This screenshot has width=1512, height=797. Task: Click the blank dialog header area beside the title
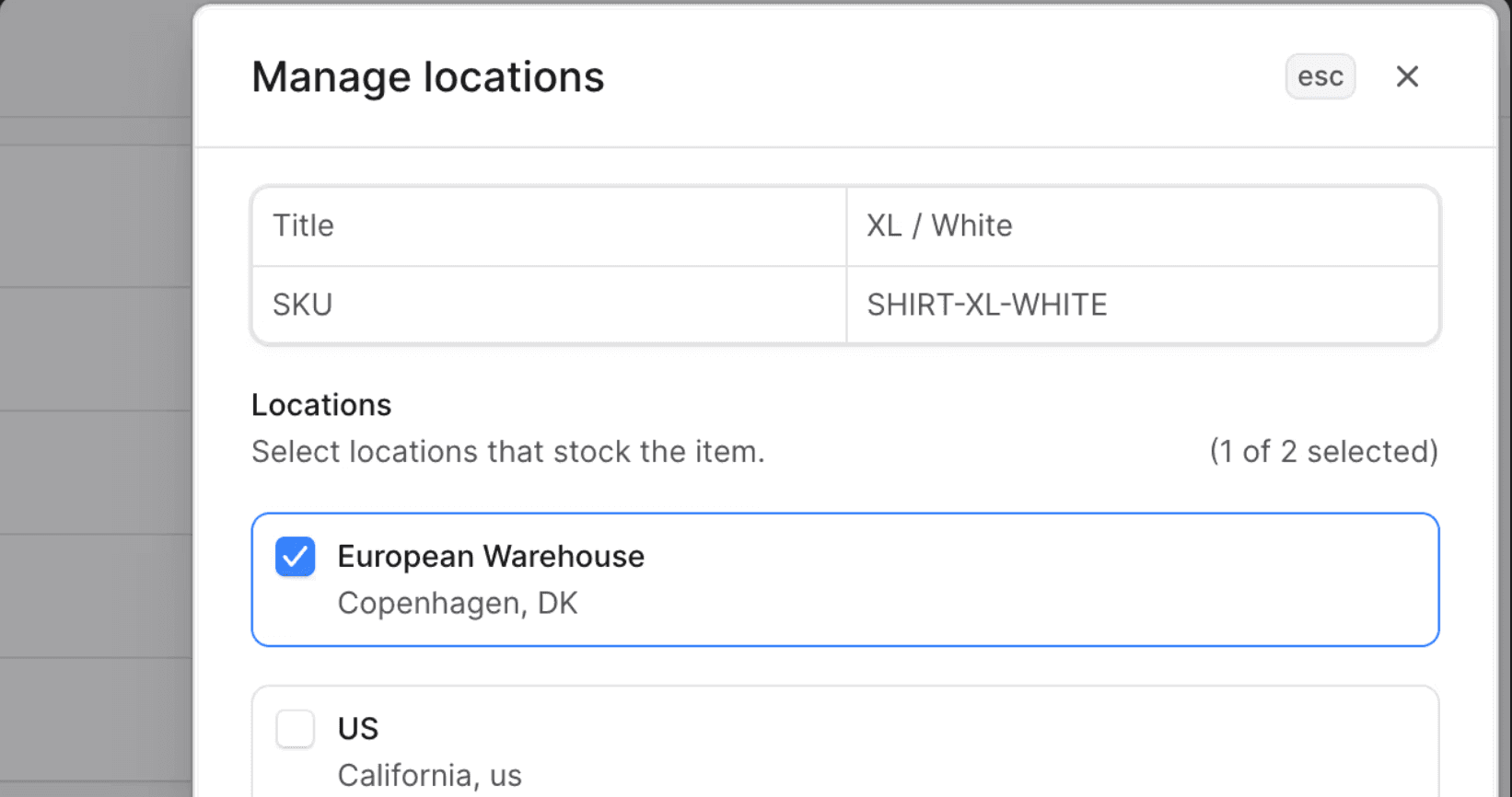(921, 77)
